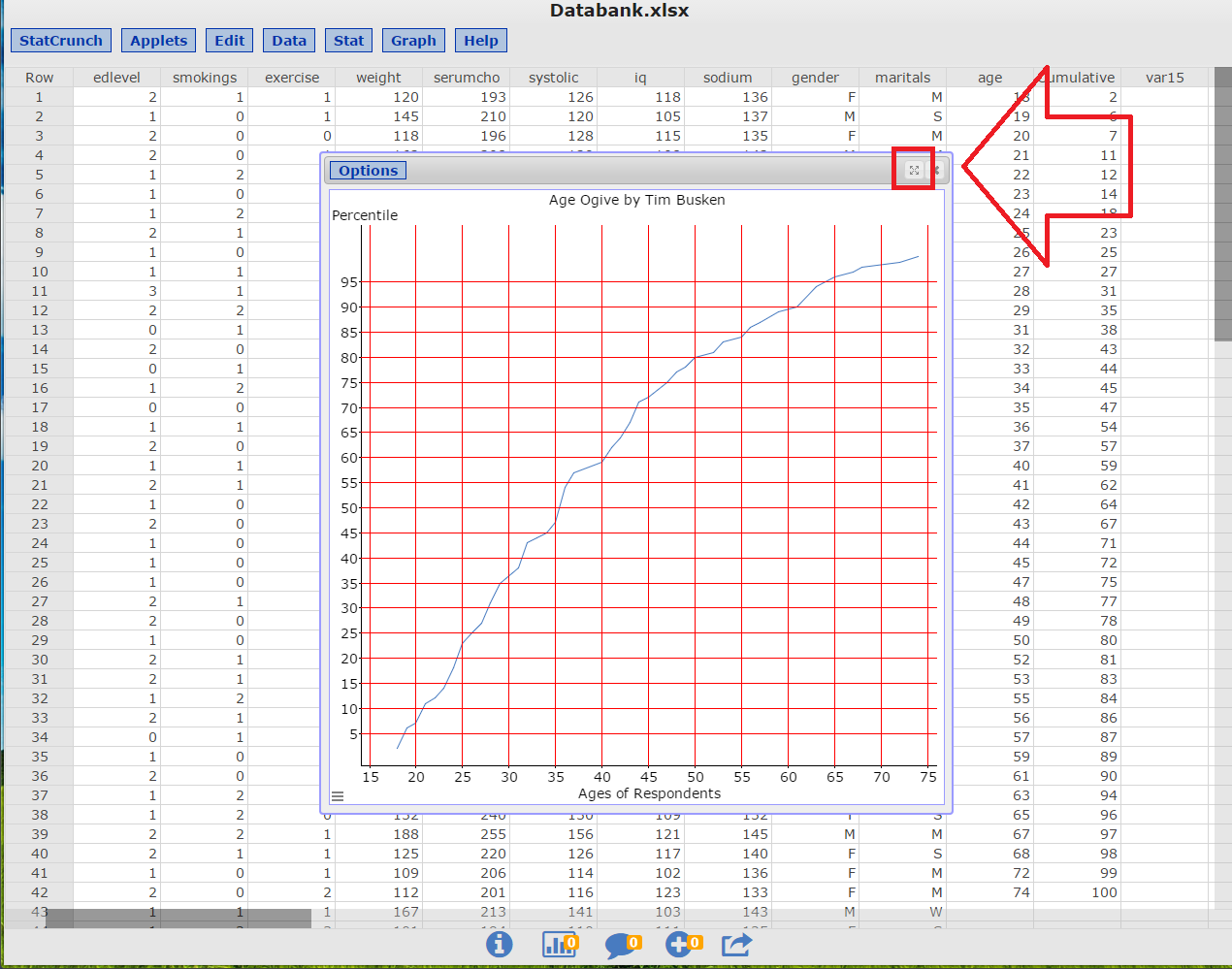Select the serumcho column header
Image resolution: width=1232 pixels, height=969 pixels.
(x=467, y=78)
